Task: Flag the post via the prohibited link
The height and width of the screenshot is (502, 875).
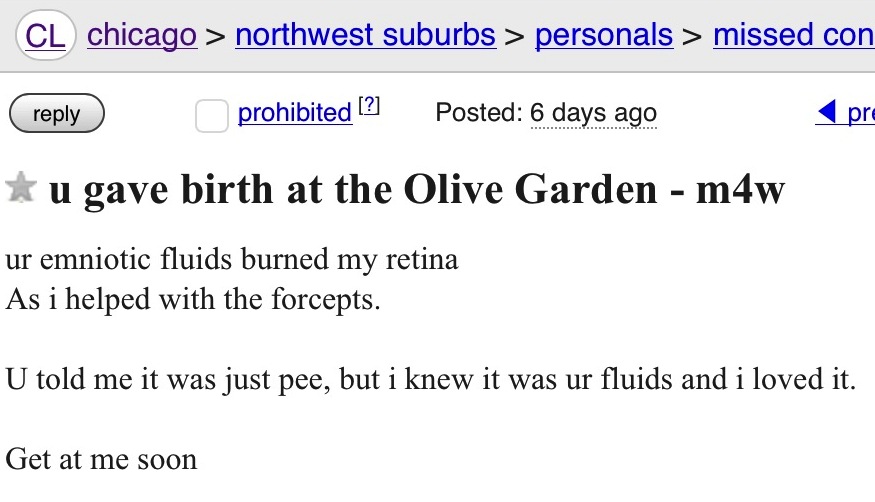Action: click(295, 113)
